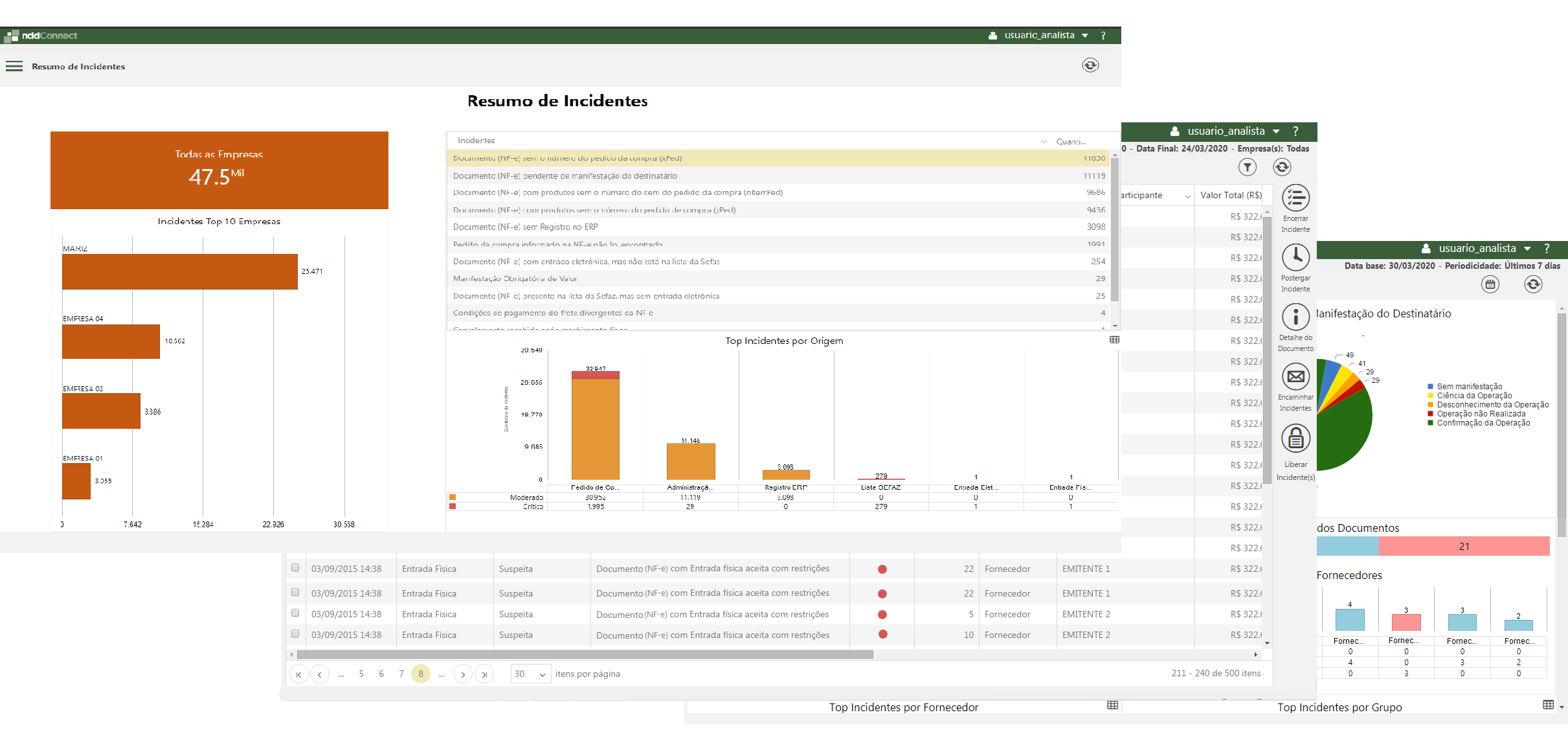Open the Participante column dropdown arrow

click(1187, 196)
